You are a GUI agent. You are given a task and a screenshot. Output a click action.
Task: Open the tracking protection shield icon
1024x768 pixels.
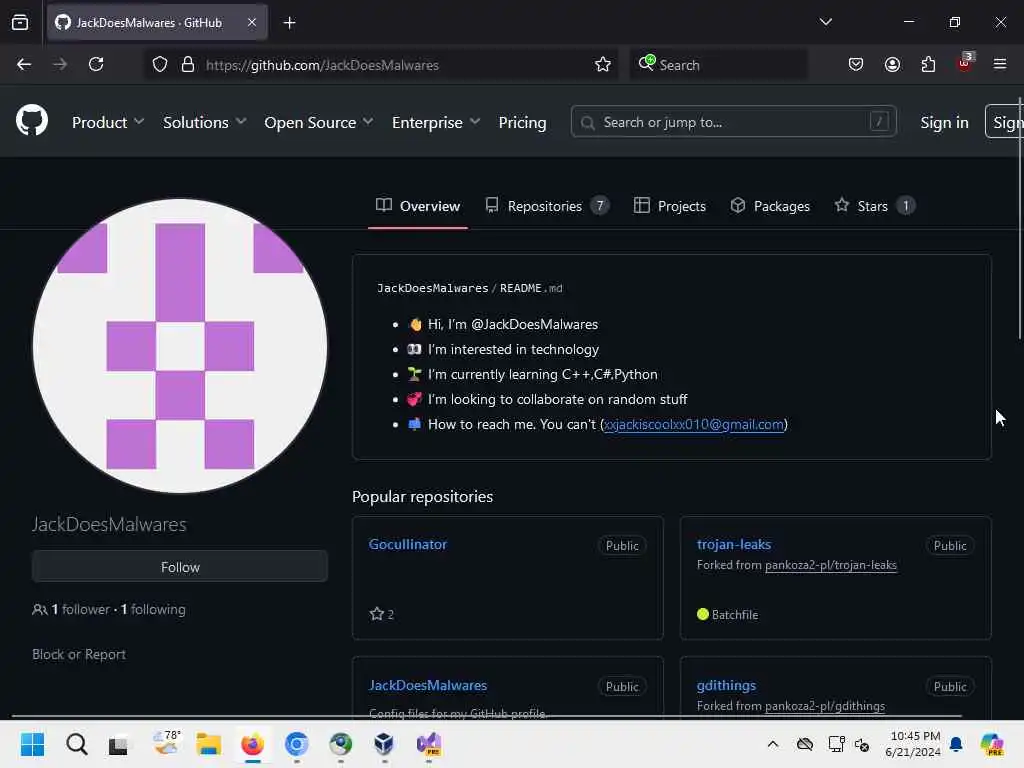point(160,64)
